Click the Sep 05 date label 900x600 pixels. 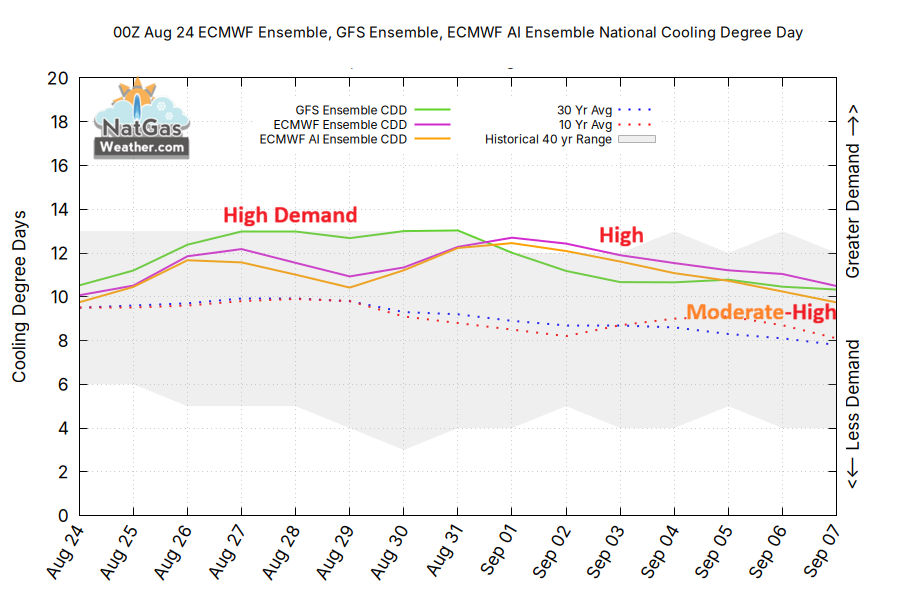tap(713, 551)
